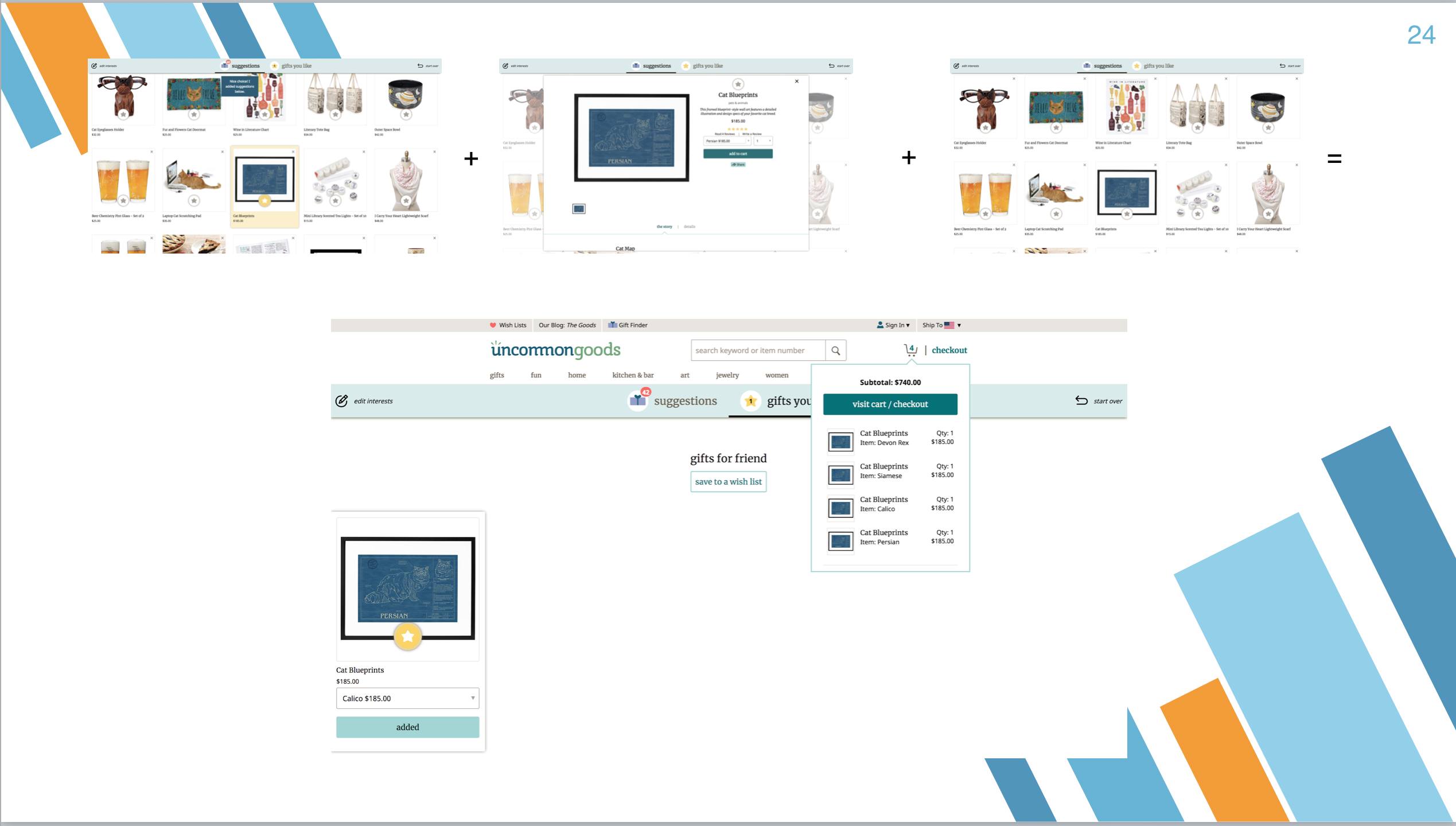
Task: Click the search magnifier icon
Action: pyautogui.click(x=835, y=350)
